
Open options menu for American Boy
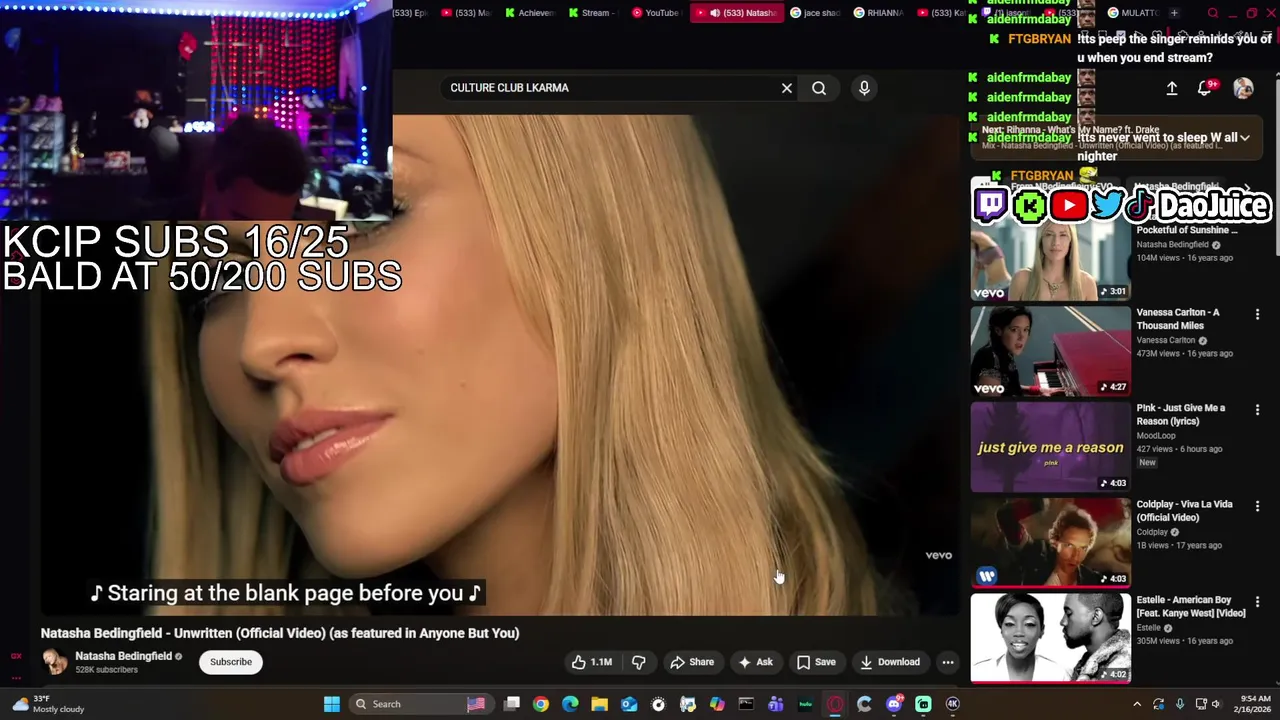[1257, 602]
